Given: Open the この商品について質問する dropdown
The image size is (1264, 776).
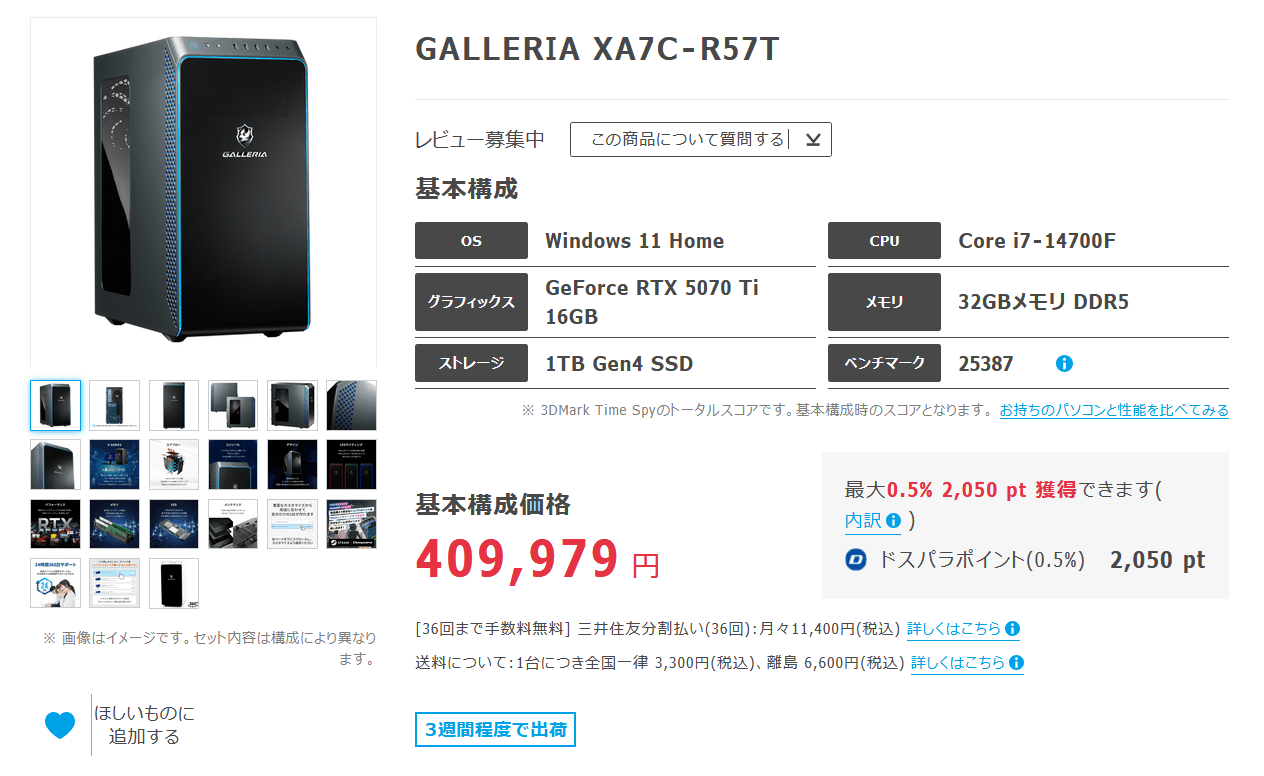Looking at the screenshot, I should [700, 140].
